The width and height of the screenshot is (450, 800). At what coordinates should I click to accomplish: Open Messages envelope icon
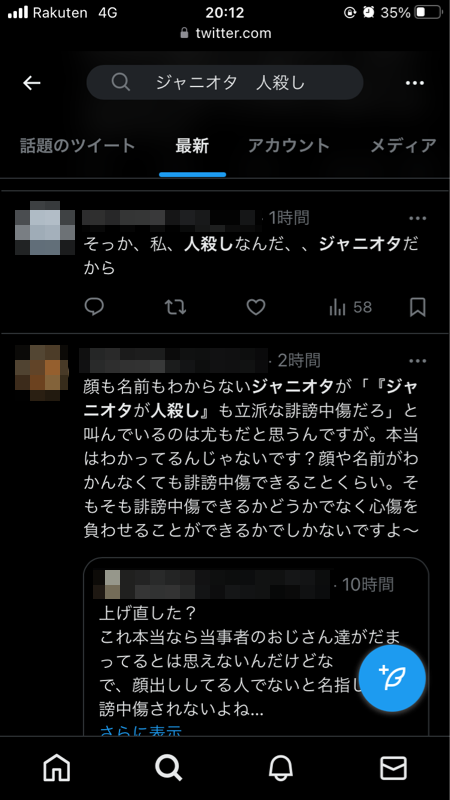[393, 768]
